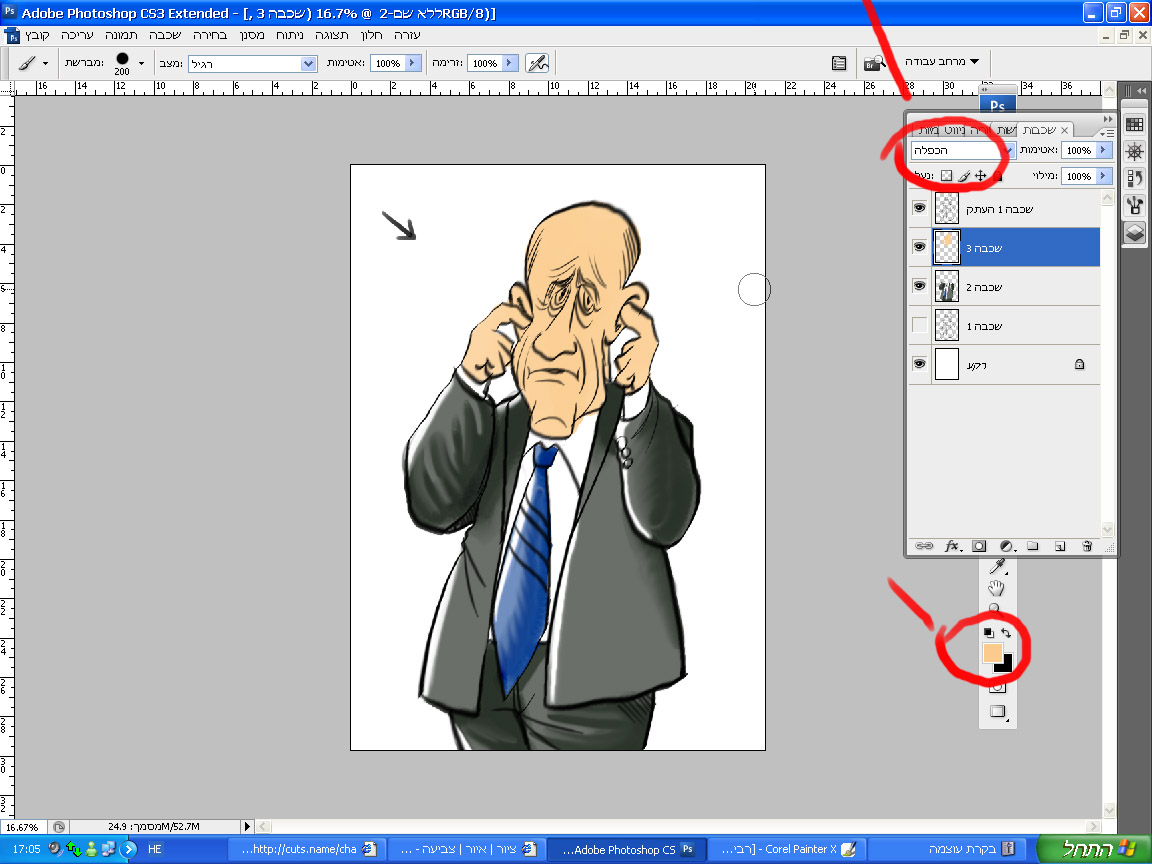Click the delete layer trash icon
This screenshot has height=864, width=1152.
1087,546
